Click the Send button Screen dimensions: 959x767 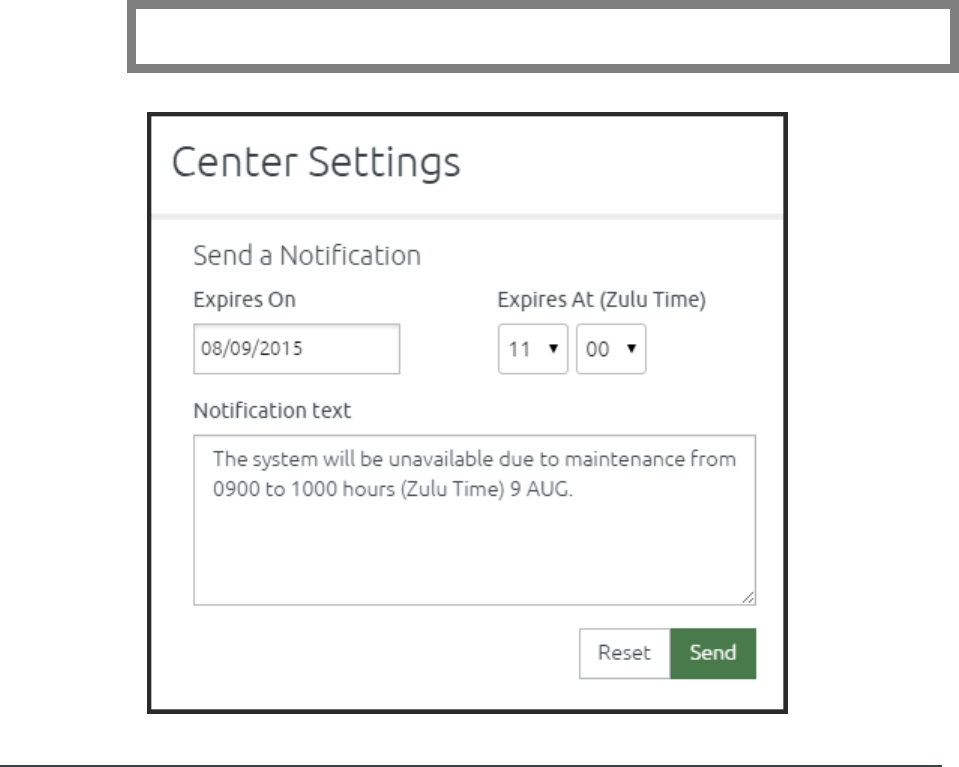tap(713, 654)
